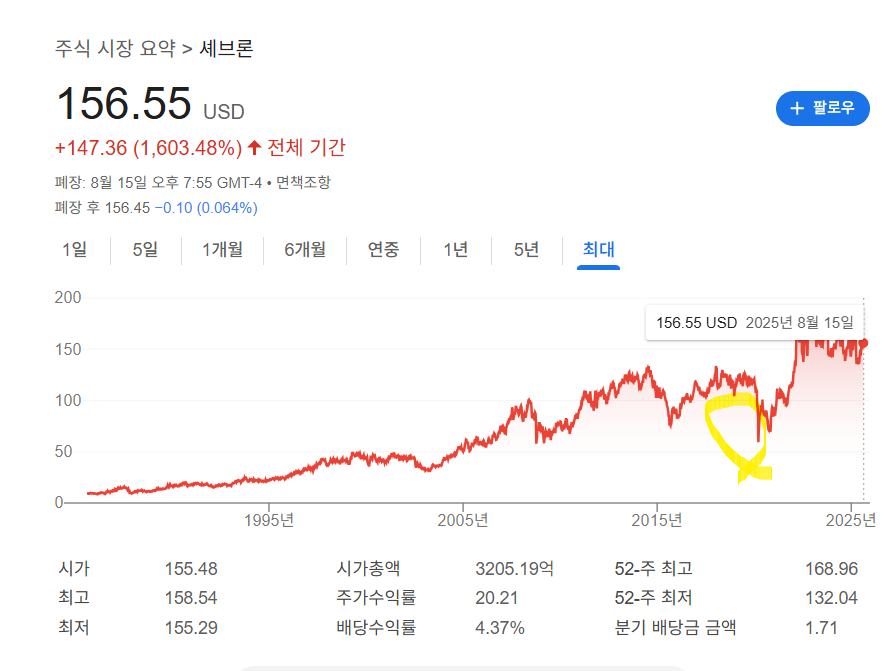Switch to the 6개월 range tab
Image resolution: width=894 pixels, height=671 pixels.
(305, 250)
